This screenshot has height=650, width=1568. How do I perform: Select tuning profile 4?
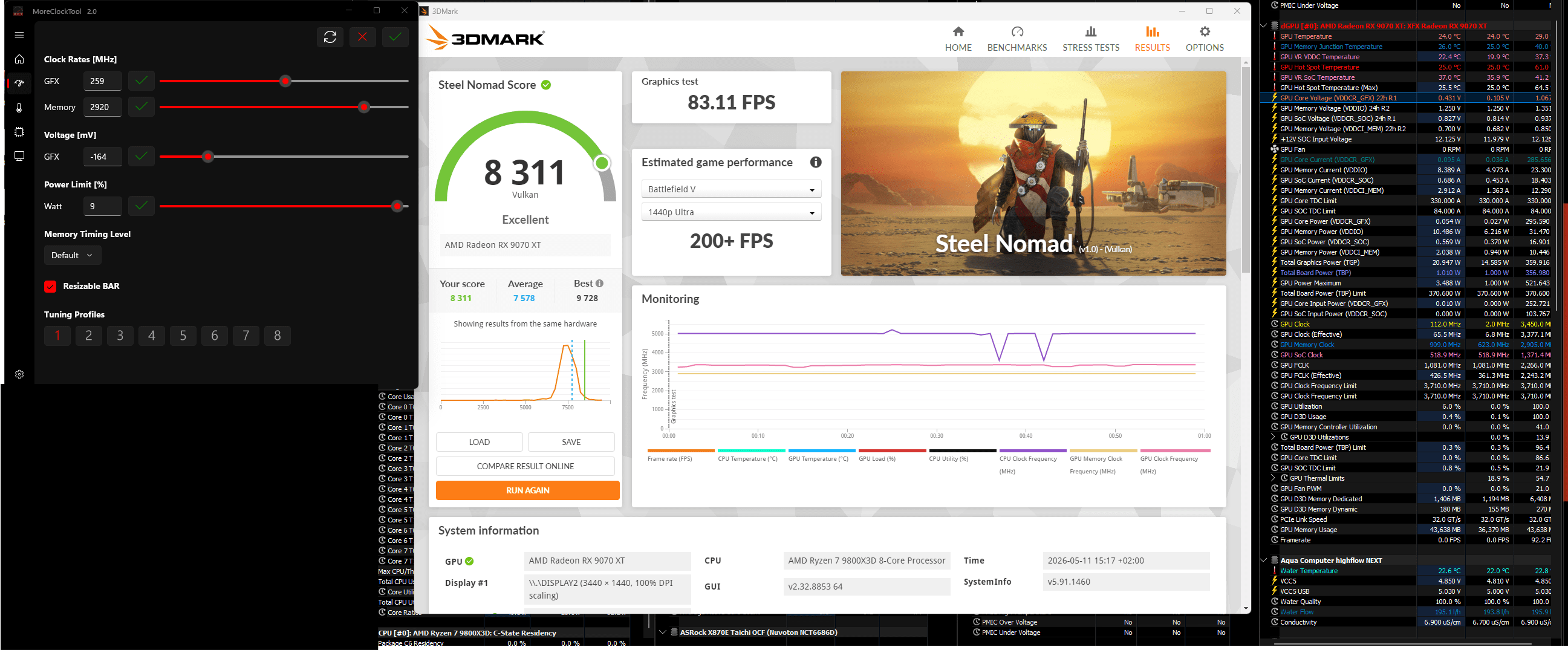point(152,336)
